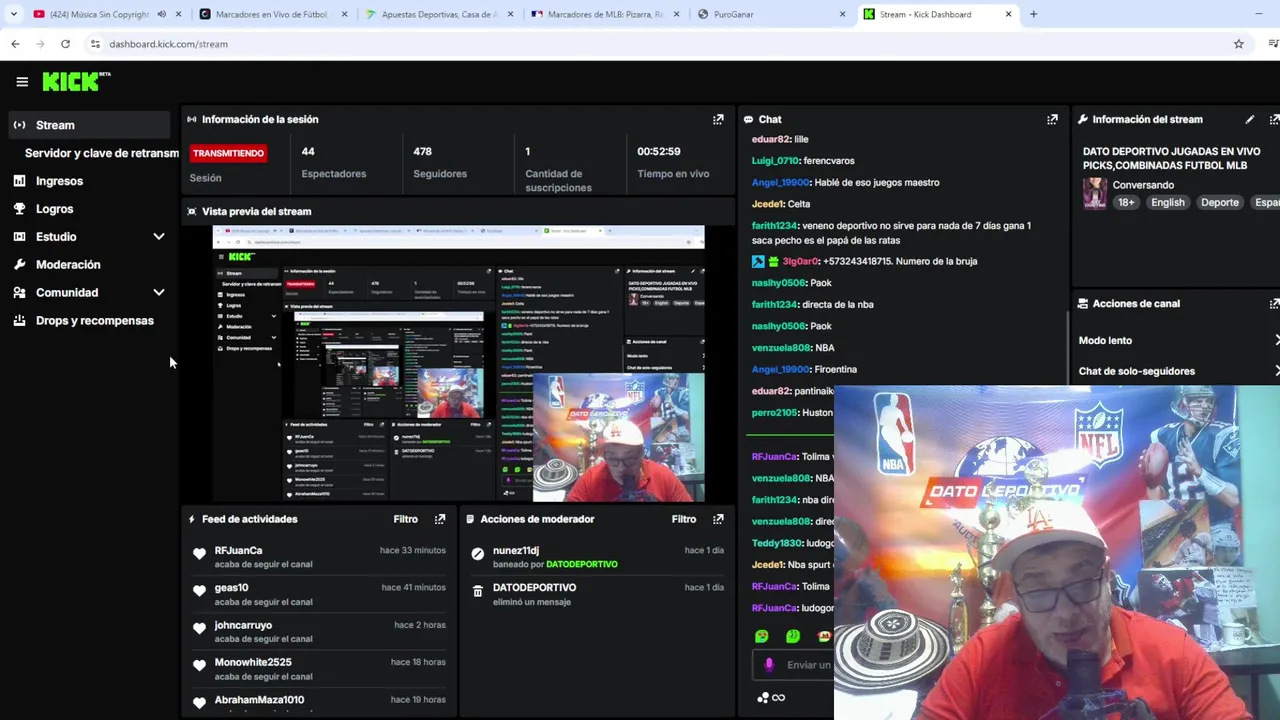Click the purple microphone icon in chat input
Image resolution: width=1280 pixels, height=720 pixels.
(769, 664)
